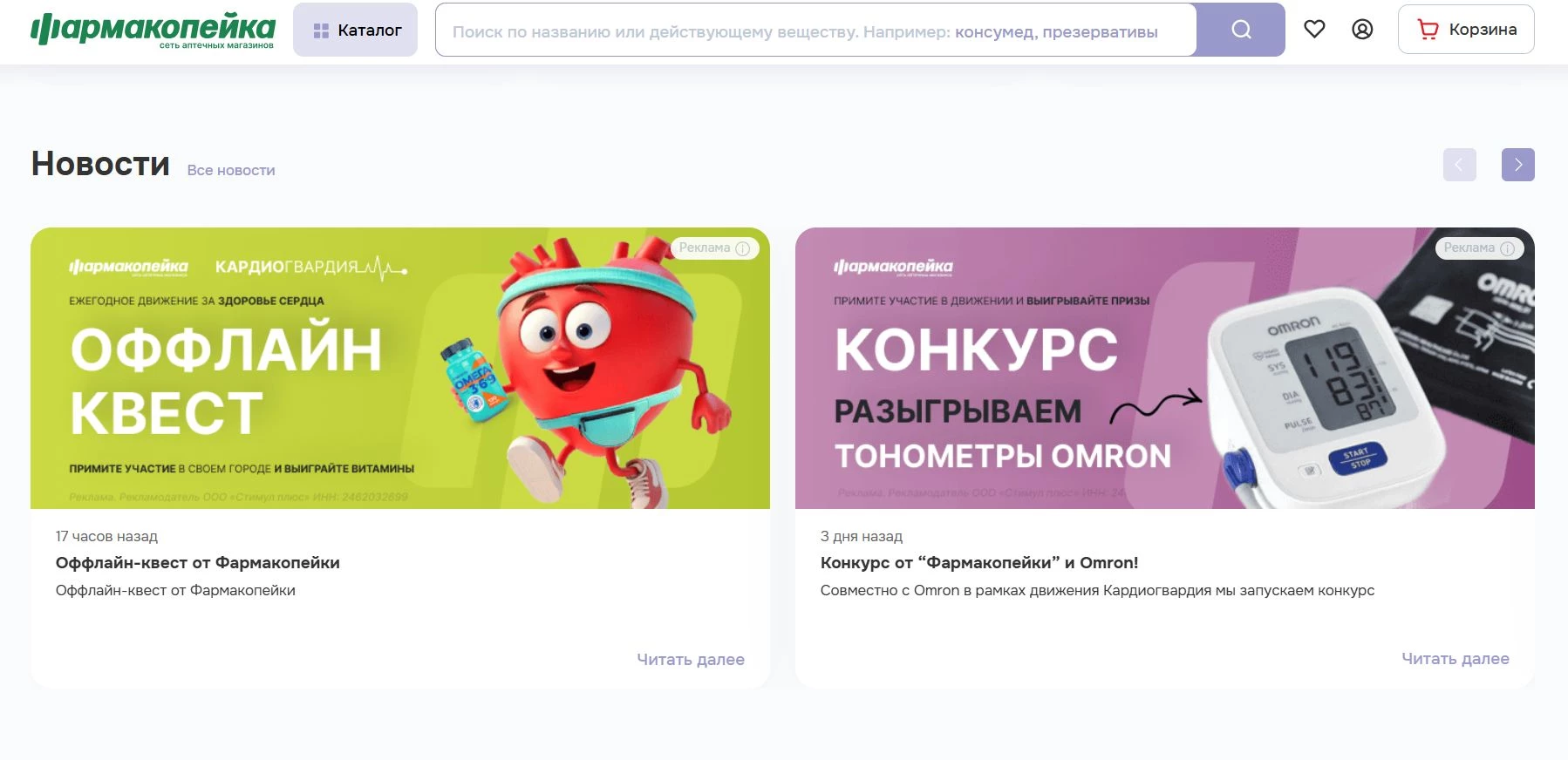
Task: Open the Оффлайн квест banner image
Action: pos(400,368)
